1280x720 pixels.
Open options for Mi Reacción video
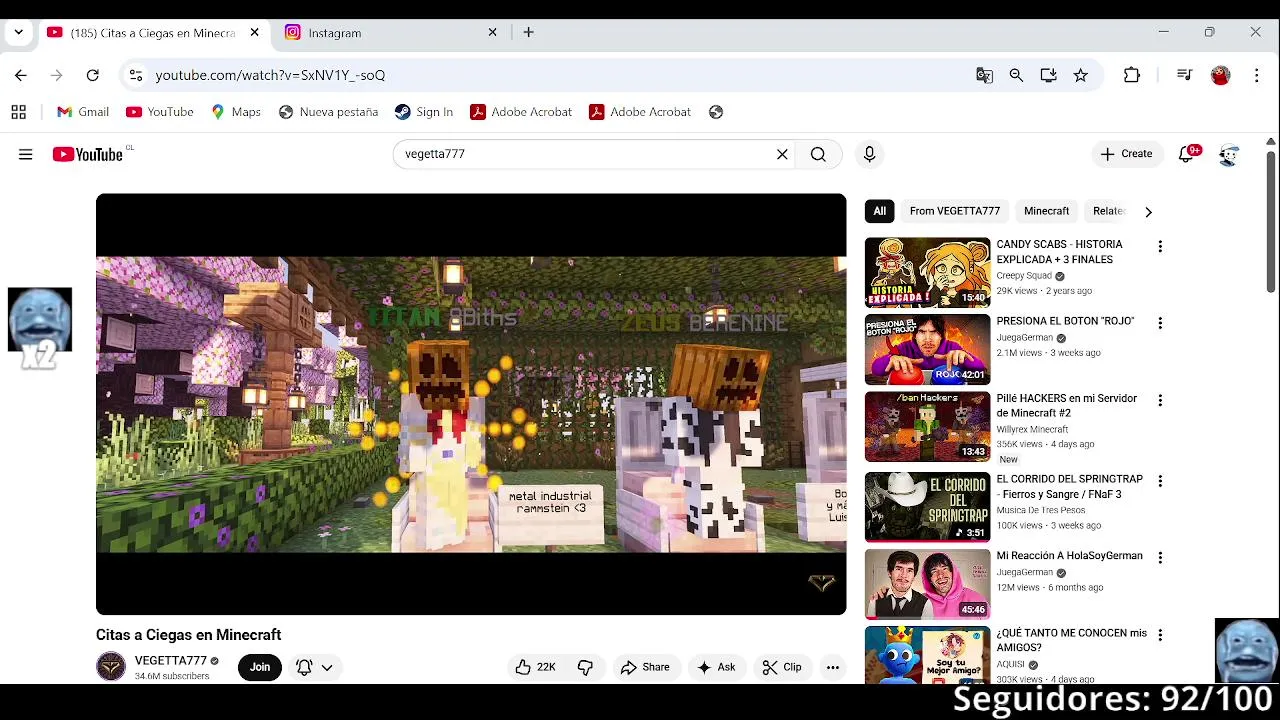click(x=1160, y=558)
